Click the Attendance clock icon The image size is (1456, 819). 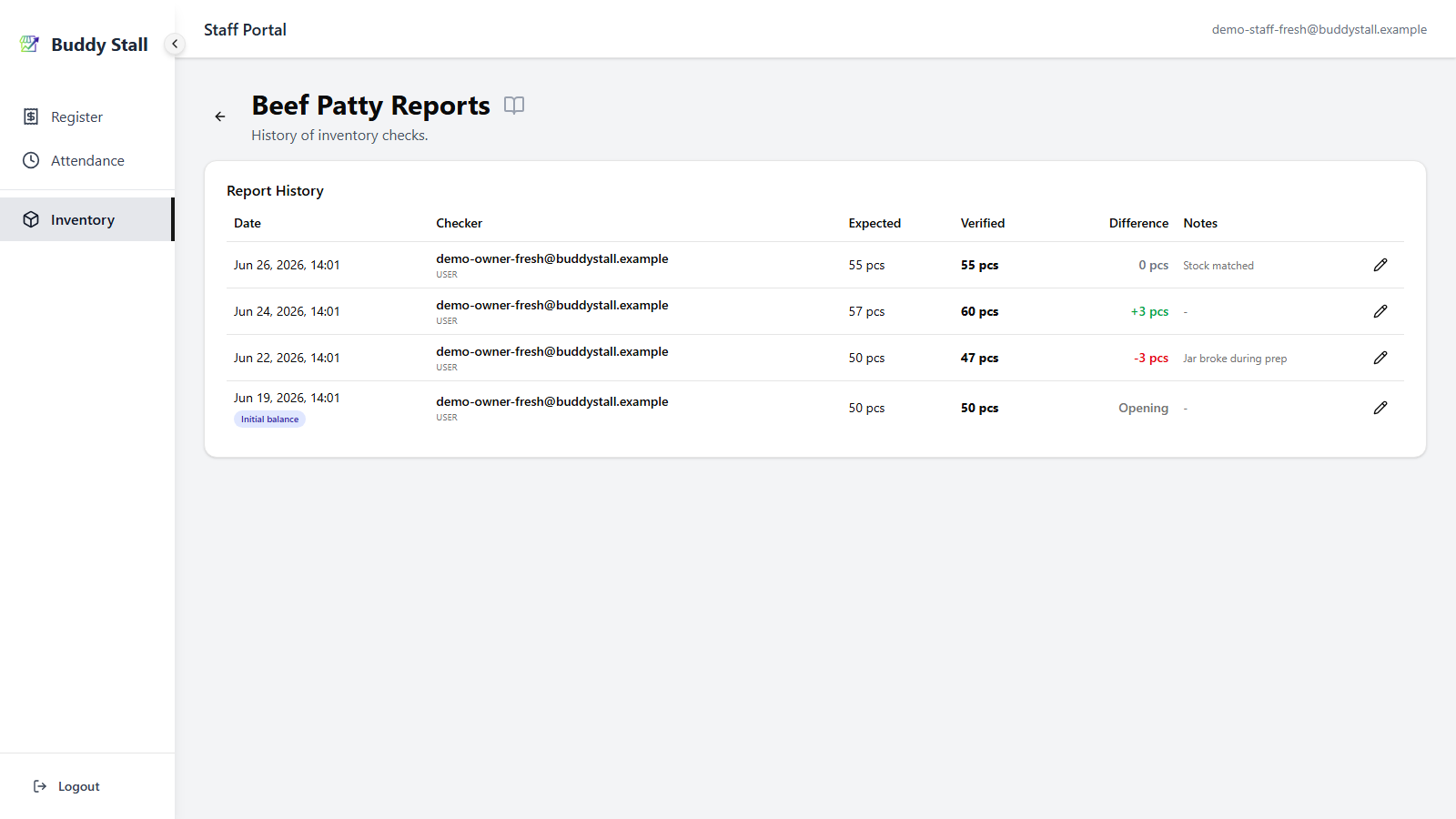[x=31, y=160]
